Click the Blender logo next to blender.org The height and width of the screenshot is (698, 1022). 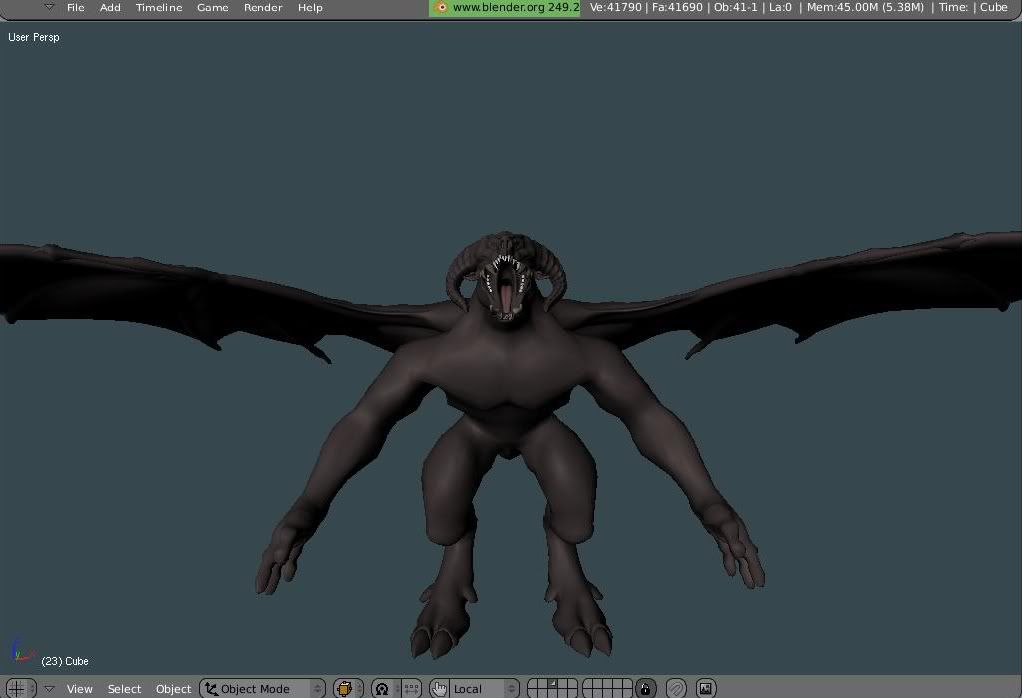point(441,7)
